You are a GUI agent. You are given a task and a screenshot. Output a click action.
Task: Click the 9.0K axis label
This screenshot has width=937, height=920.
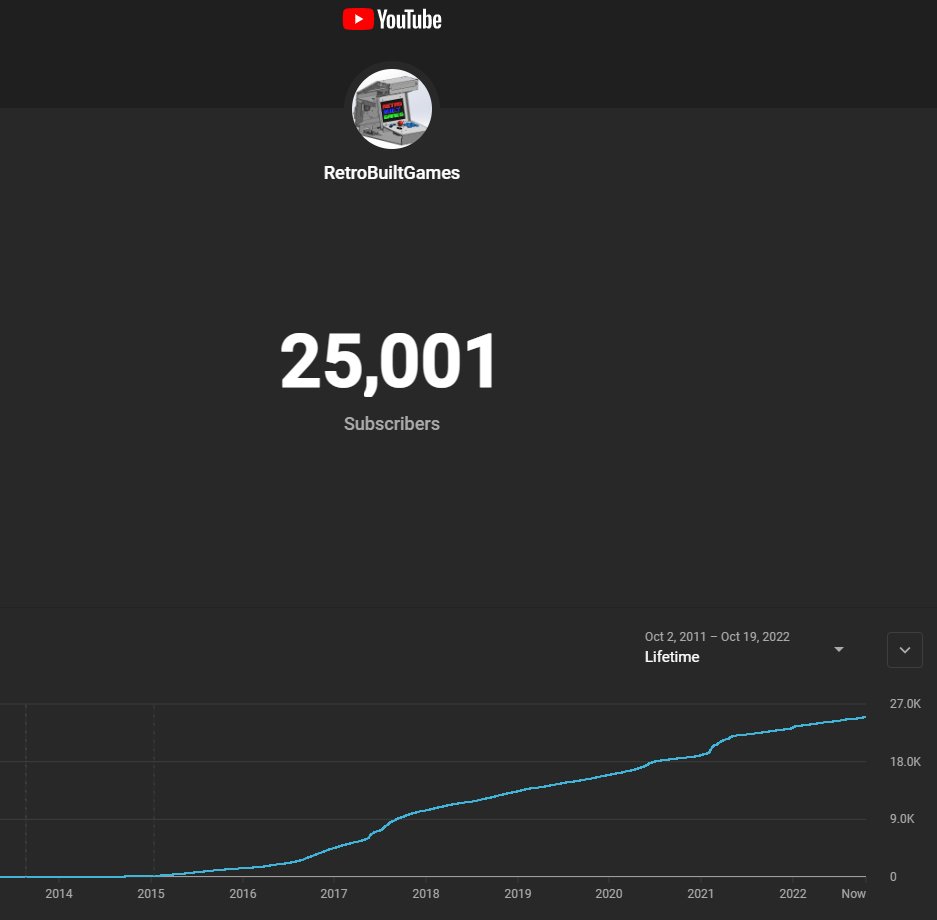[902, 819]
